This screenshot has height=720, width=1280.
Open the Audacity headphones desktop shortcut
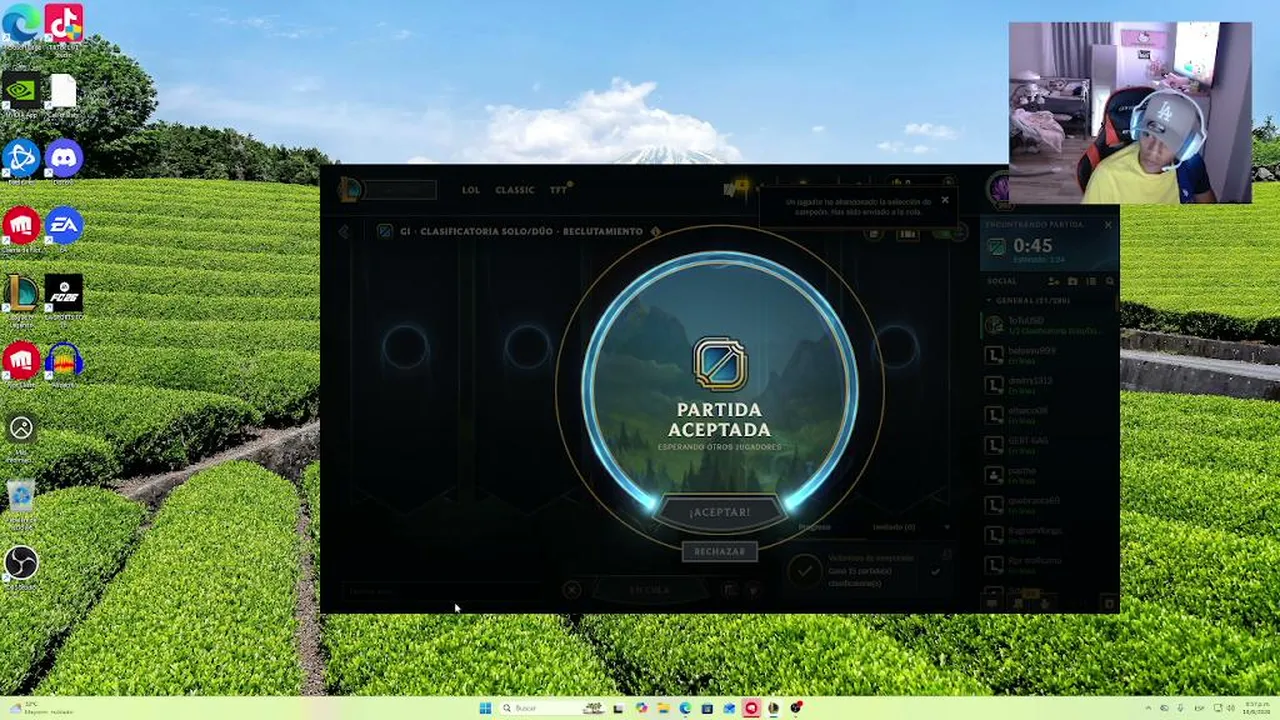(63, 362)
